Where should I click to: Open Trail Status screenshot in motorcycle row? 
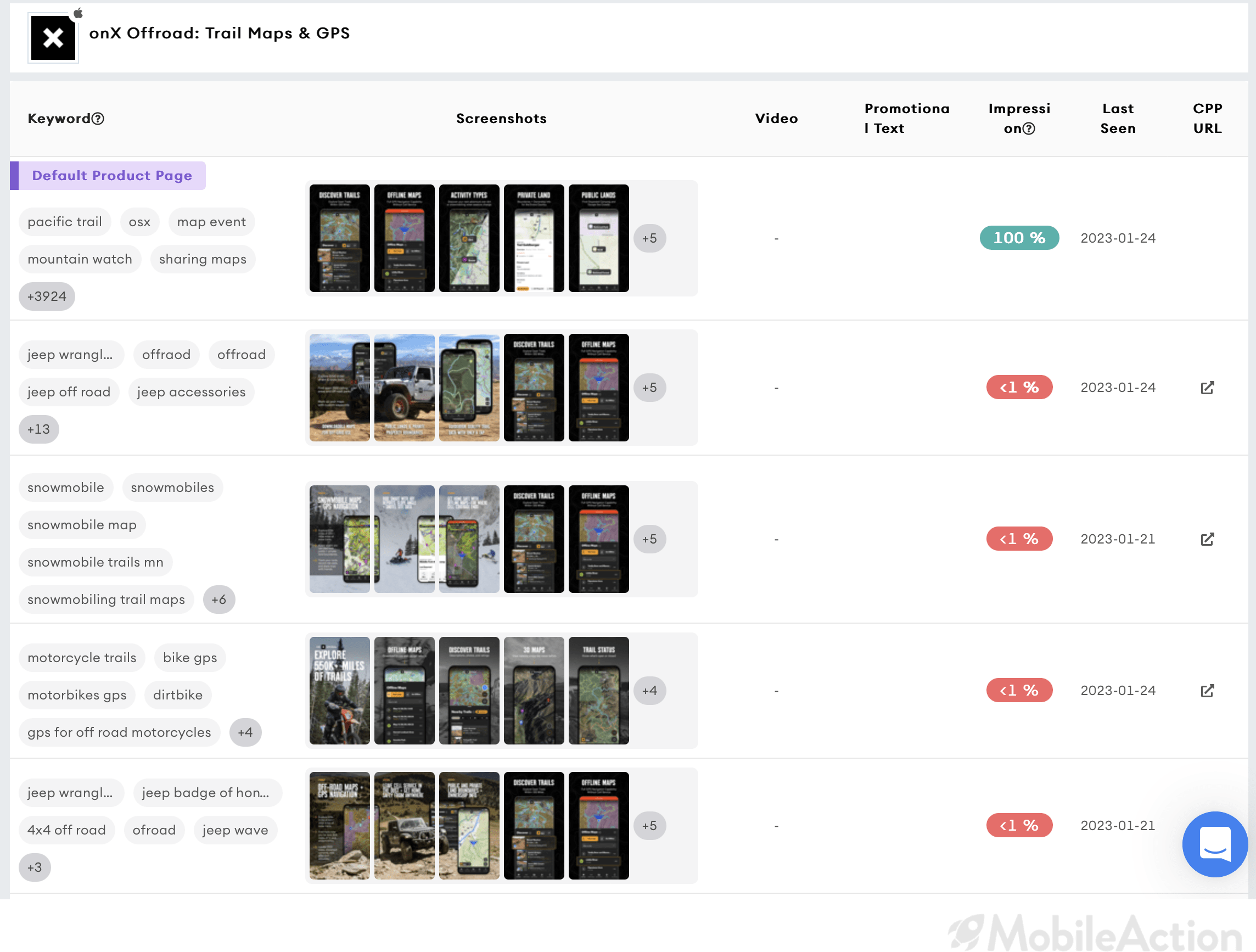(598, 691)
